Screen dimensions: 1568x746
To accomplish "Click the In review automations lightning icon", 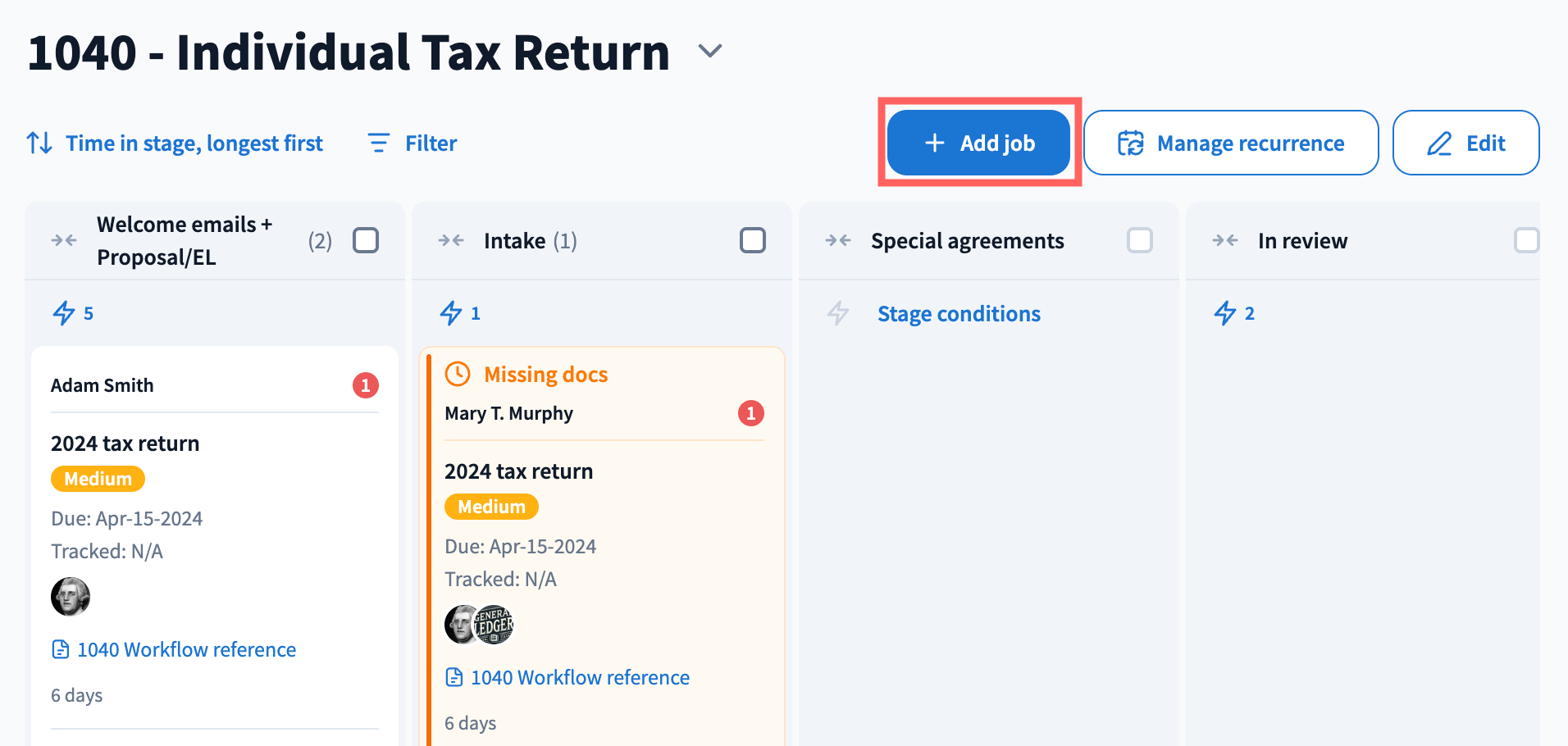I will click(1225, 313).
